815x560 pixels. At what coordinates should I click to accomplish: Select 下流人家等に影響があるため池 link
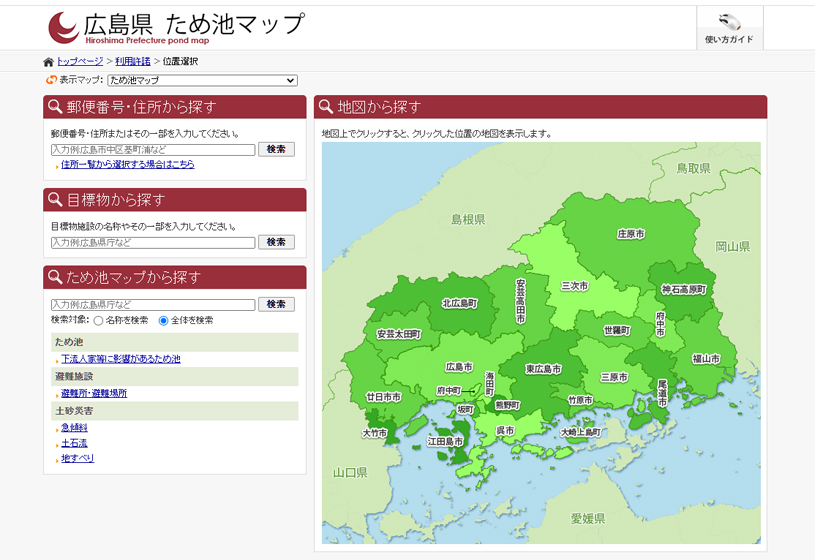click(x=120, y=359)
